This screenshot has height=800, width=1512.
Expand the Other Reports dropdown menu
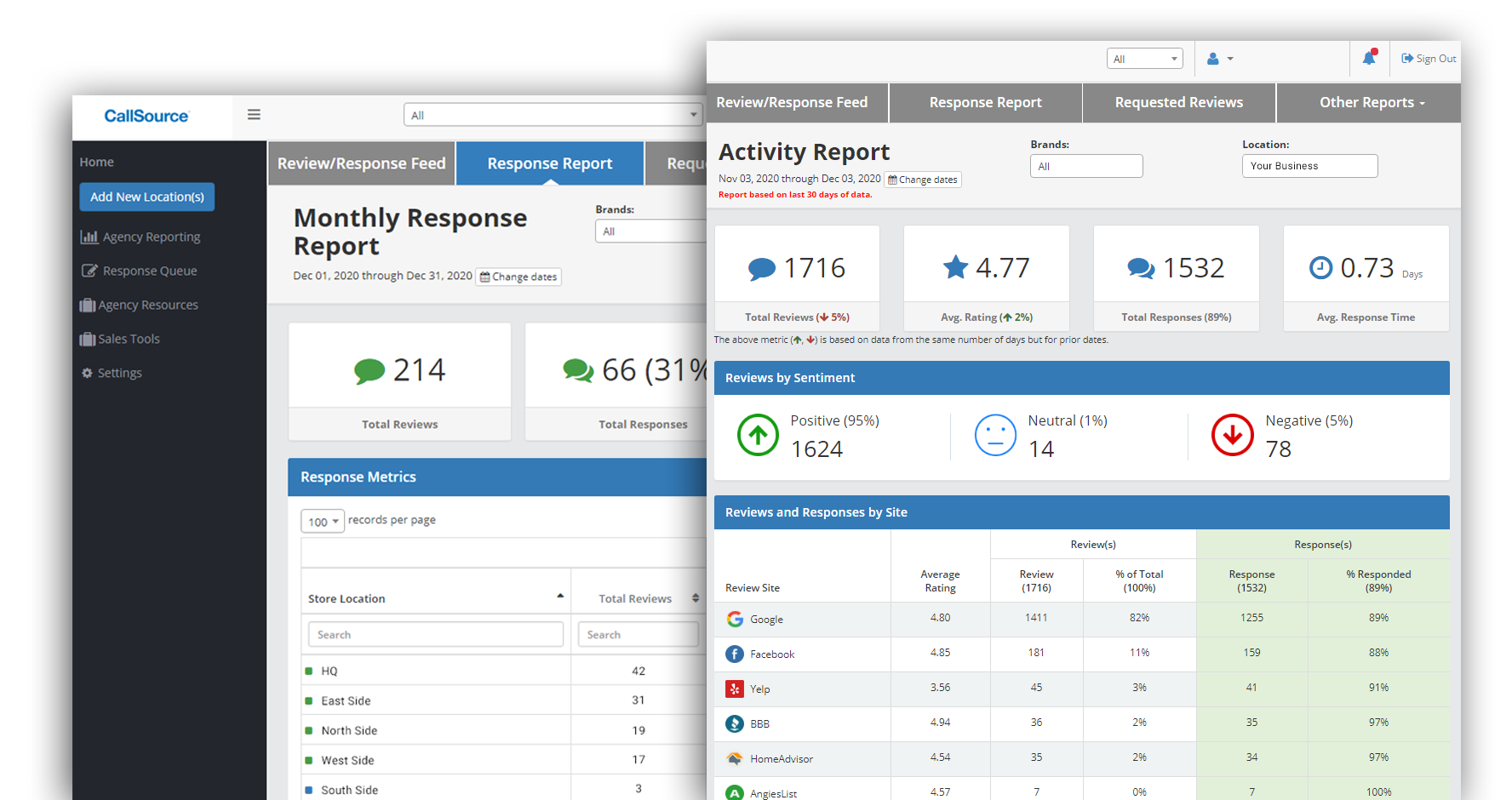click(x=1371, y=102)
